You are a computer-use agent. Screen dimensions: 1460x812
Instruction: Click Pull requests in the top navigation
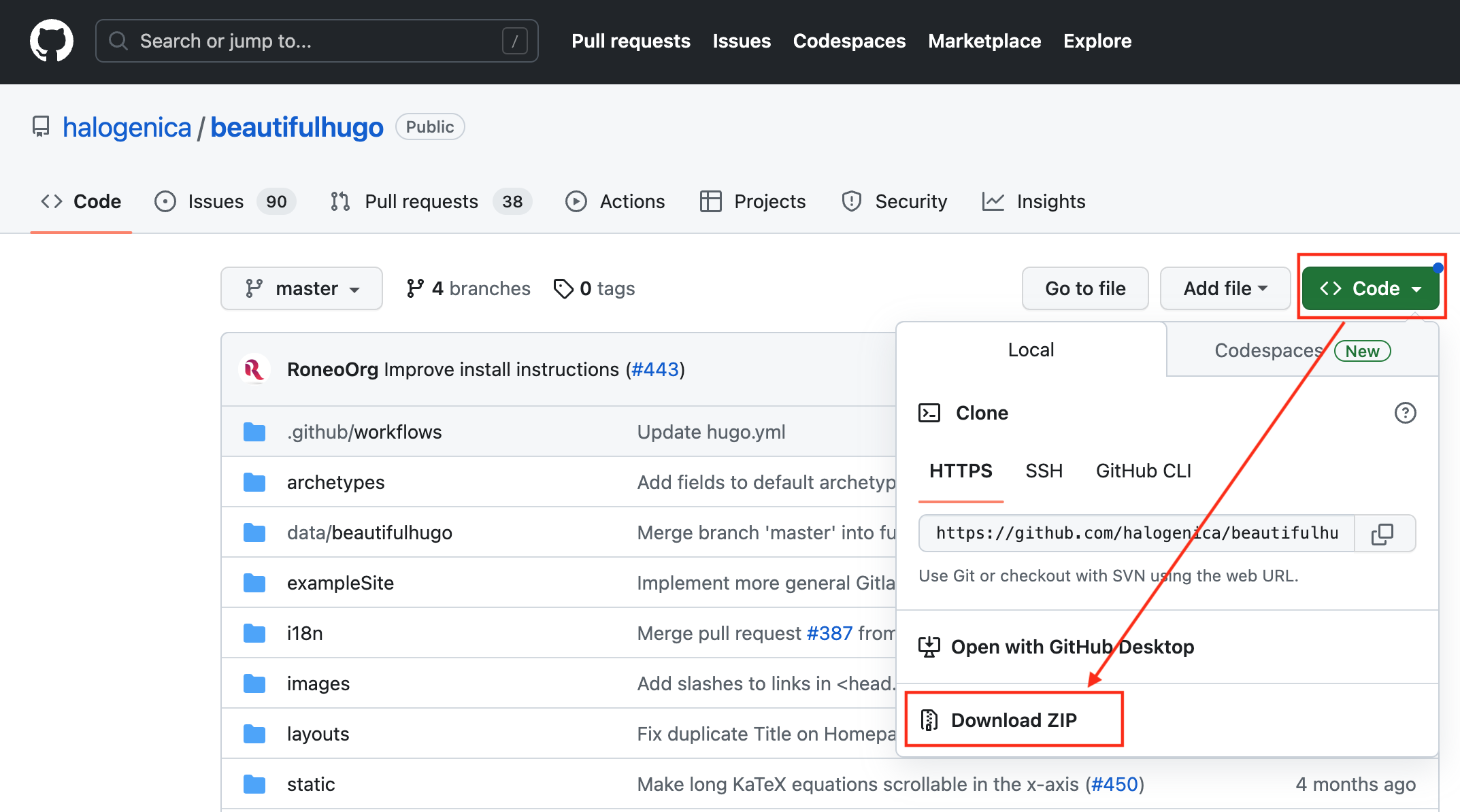click(631, 41)
